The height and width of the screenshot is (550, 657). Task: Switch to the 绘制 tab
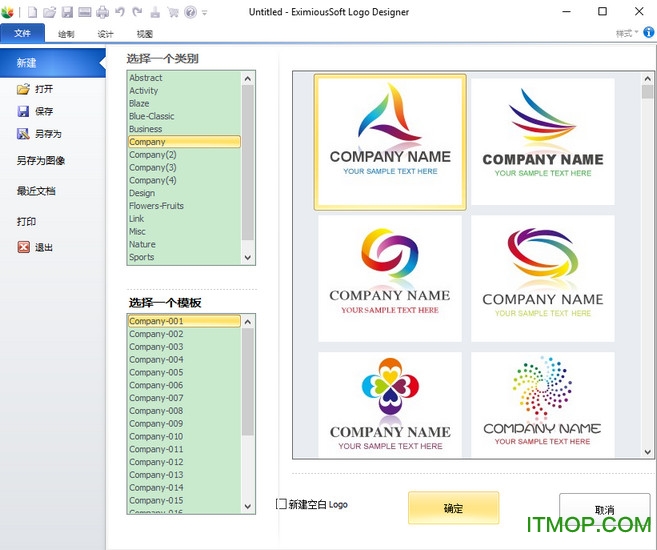click(66, 34)
